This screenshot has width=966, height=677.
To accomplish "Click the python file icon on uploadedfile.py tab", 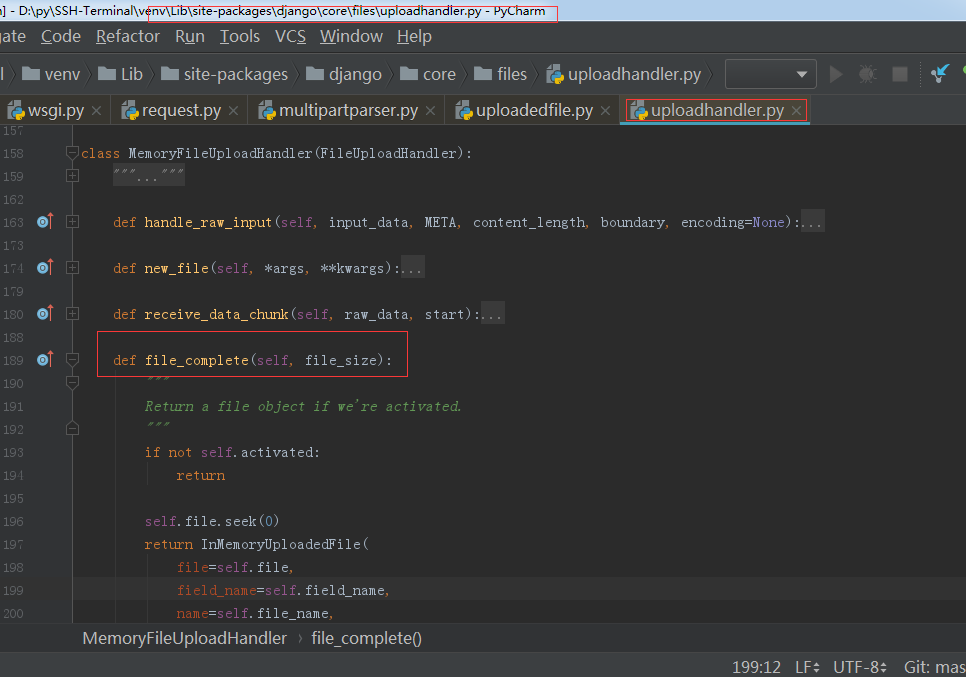I will point(463,111).
